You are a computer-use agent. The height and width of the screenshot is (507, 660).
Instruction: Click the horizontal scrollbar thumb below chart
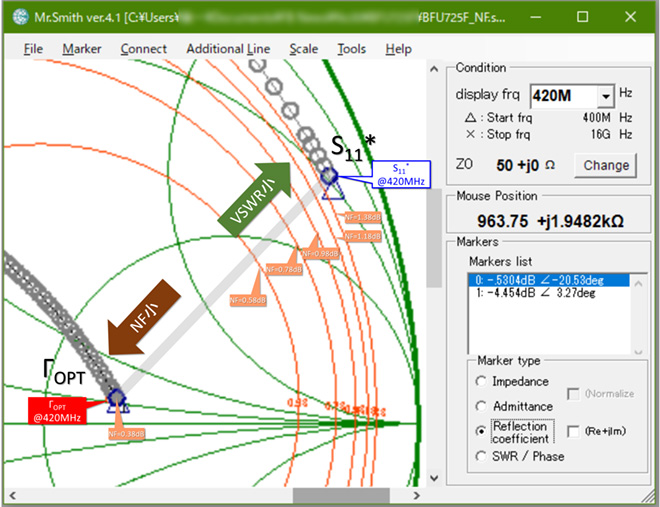[x=327, y=495]
